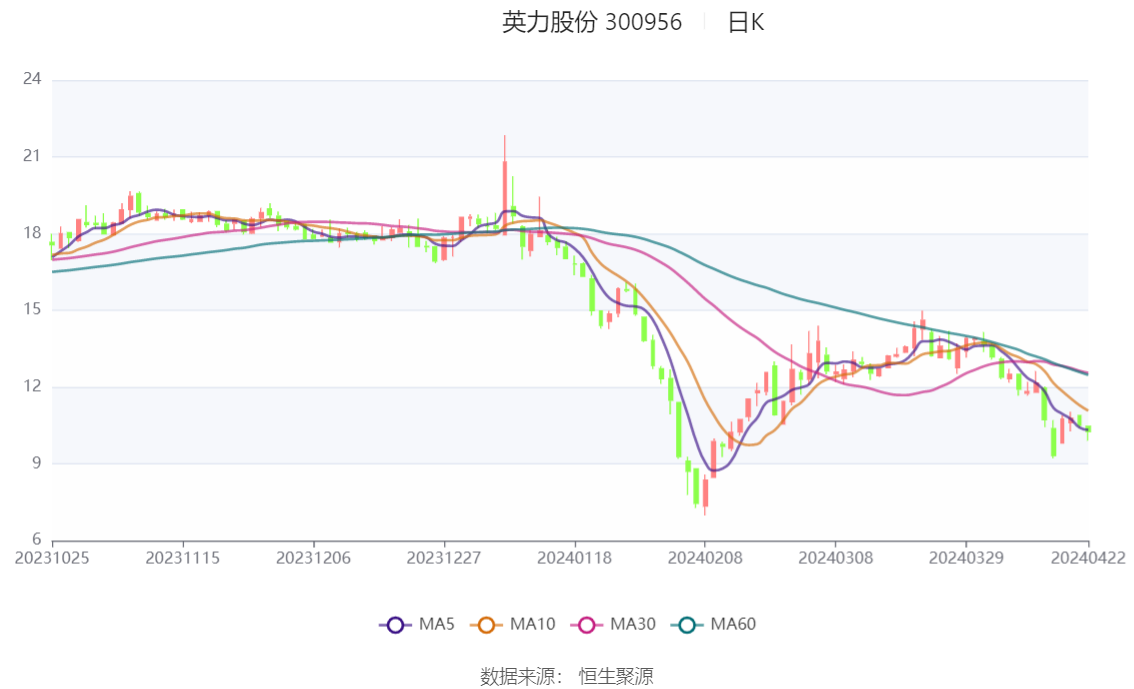The width and height of the screenshot is (1134, 689).
Task: Click x-axis date label 20240422
Action: [1088, 558]
